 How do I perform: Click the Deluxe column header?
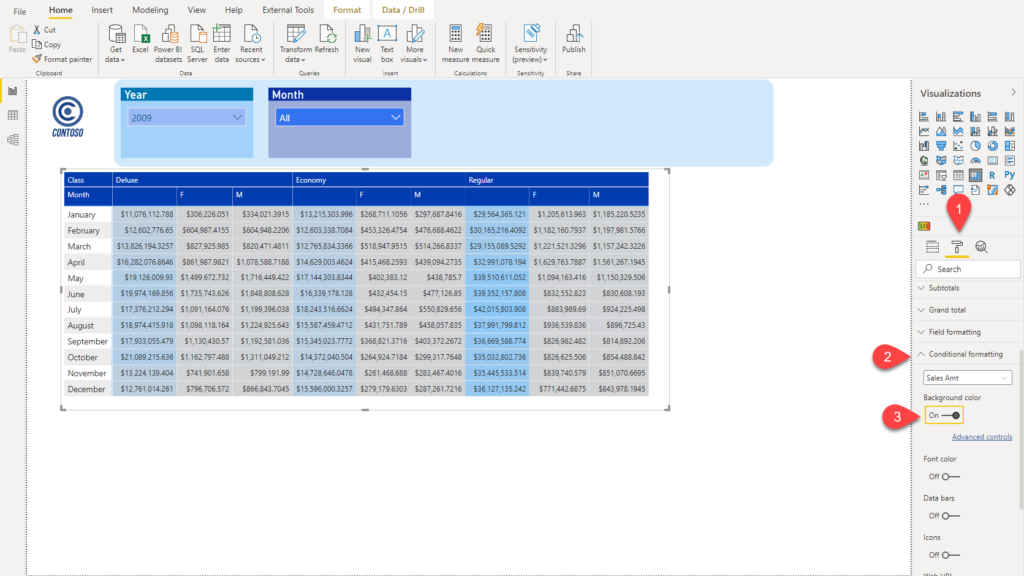click(202, 180)
